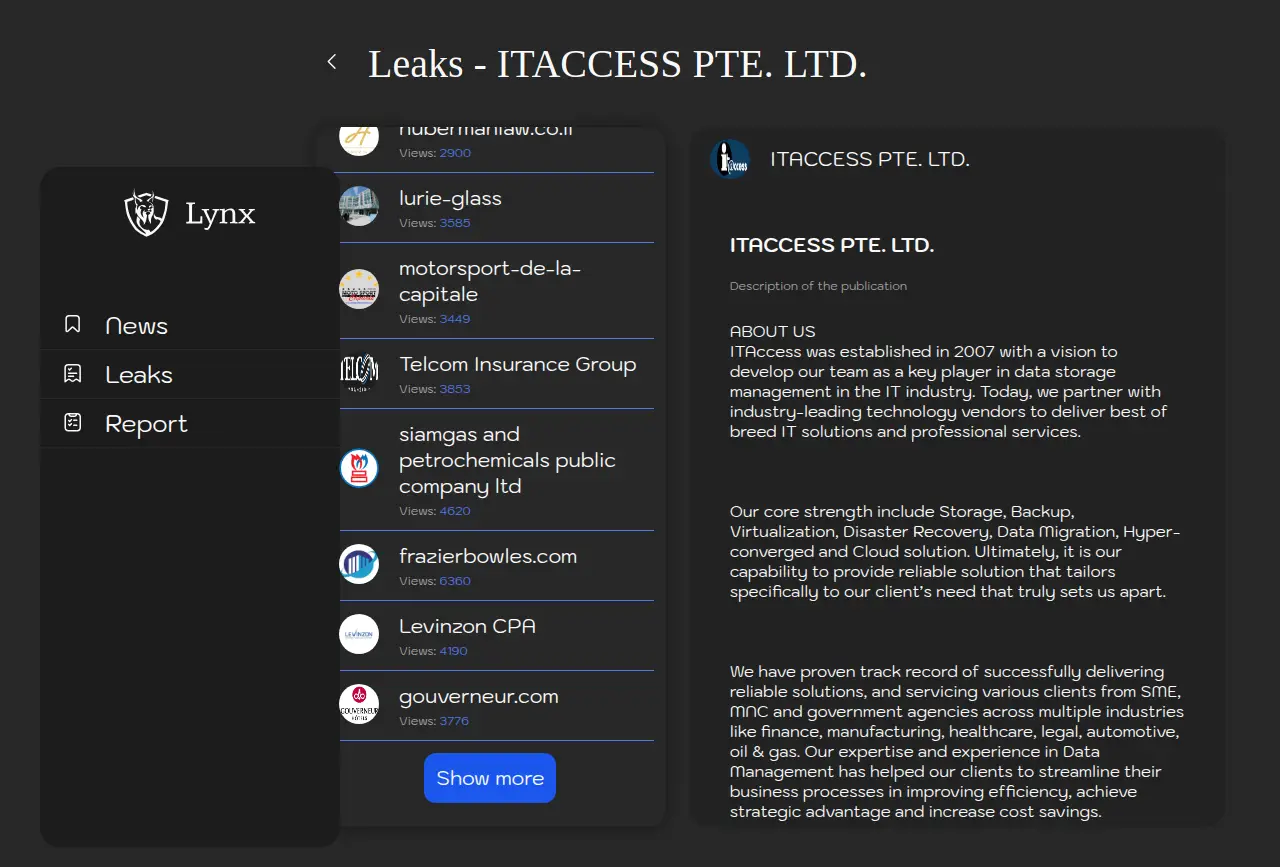This screenshot has height=867, width=1280.
Task: Open the Levinzon CPA leak entry
Action: [467, 627]
